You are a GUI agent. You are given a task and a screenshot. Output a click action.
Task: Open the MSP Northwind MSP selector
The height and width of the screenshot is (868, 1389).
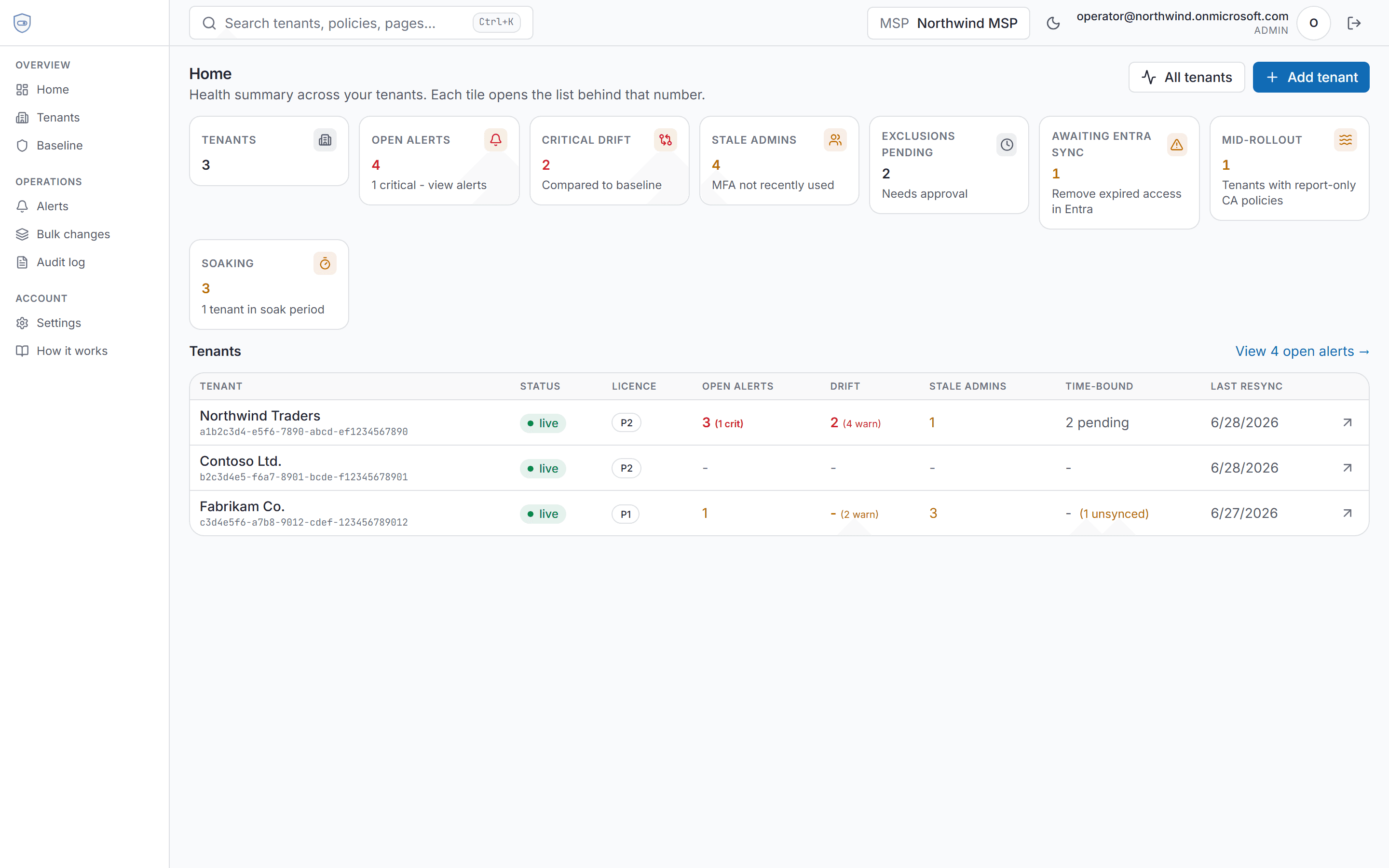948,23
